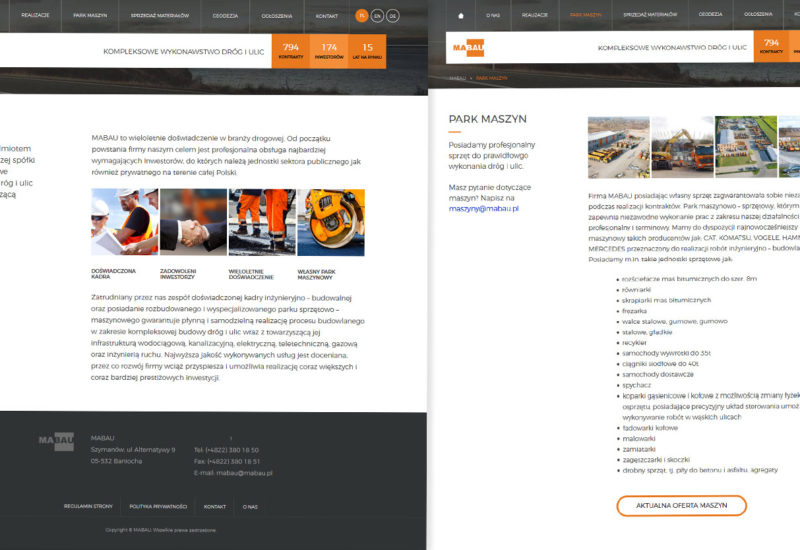The image size is (800, 550).
Task: Switch language to PL with orange circle
Action: click(x=362, y=16)
